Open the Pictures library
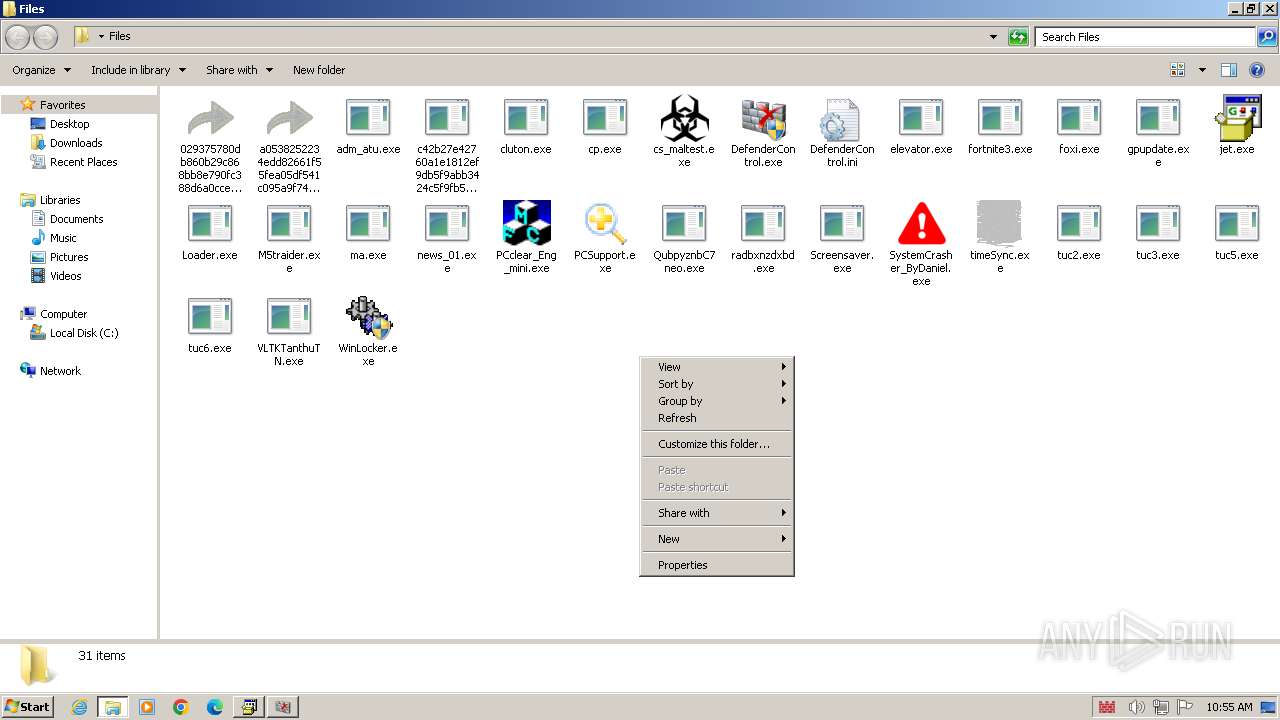 pos(59,257)
